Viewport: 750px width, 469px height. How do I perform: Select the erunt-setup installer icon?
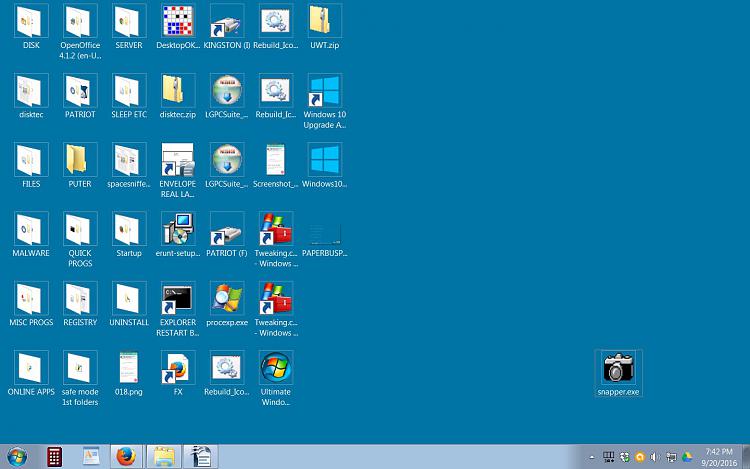tap(178, 229)
